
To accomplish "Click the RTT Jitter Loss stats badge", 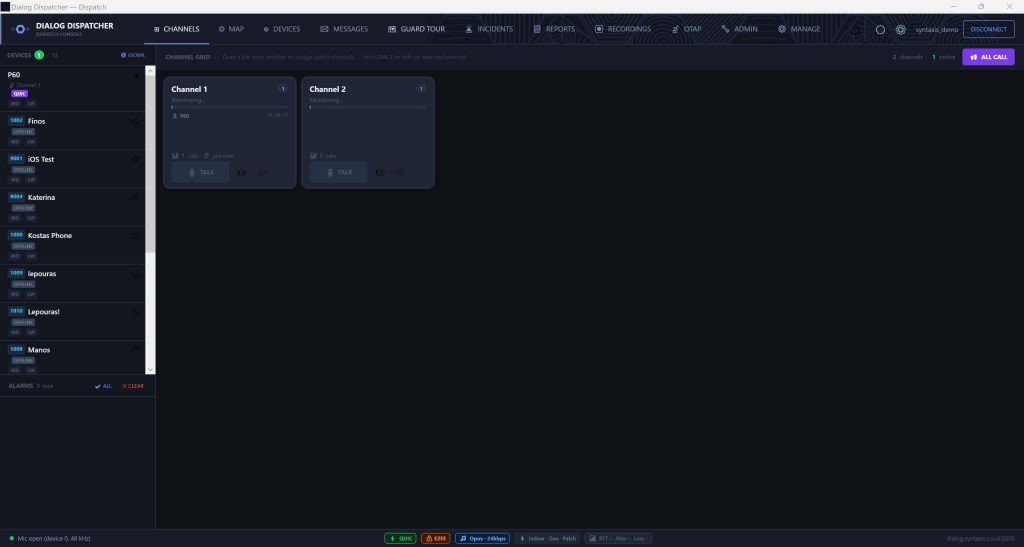I will [618, 539].
